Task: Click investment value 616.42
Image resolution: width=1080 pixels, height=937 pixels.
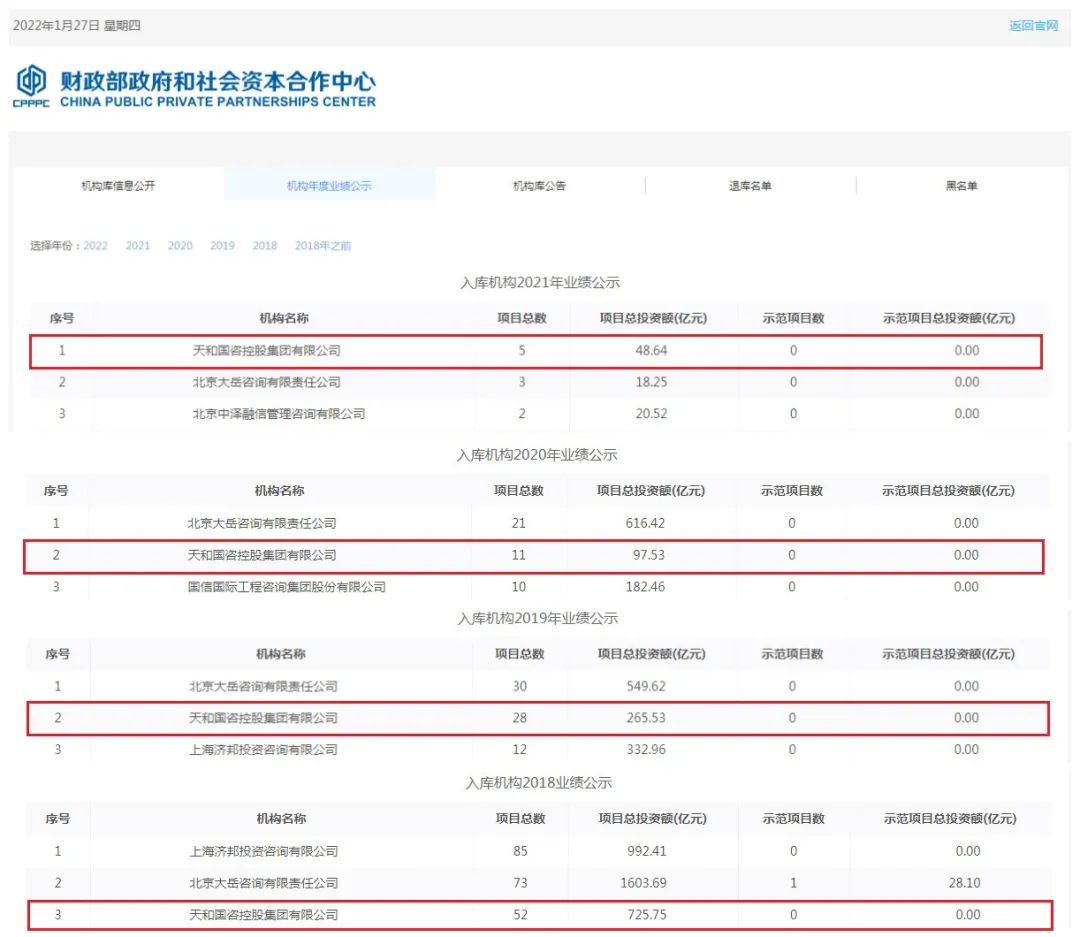Action: tap(645, 524)
